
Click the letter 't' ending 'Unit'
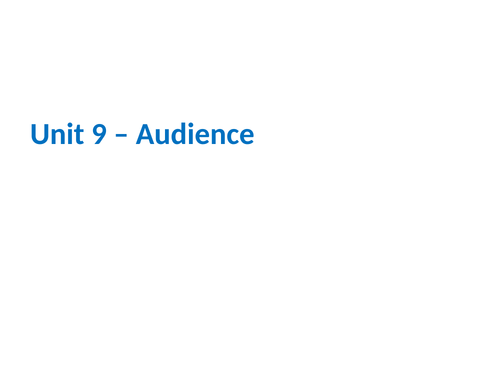[x=79, y=135]
